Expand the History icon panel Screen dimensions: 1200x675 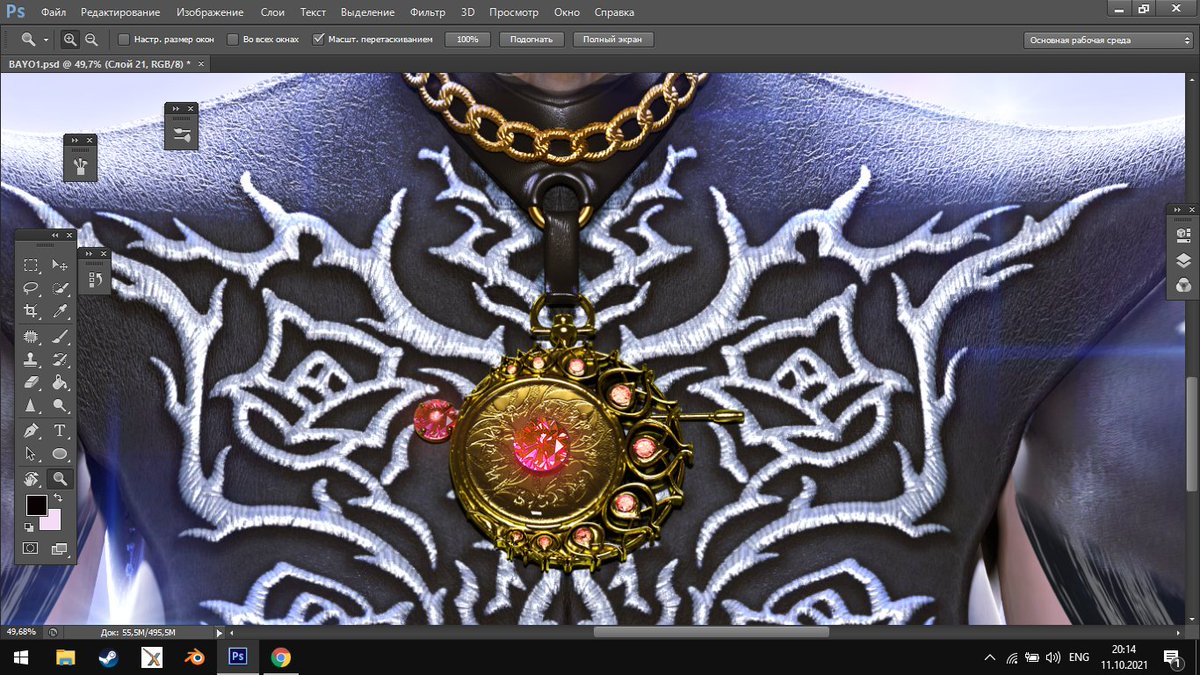pyautogui.click(x=89, y=254)
